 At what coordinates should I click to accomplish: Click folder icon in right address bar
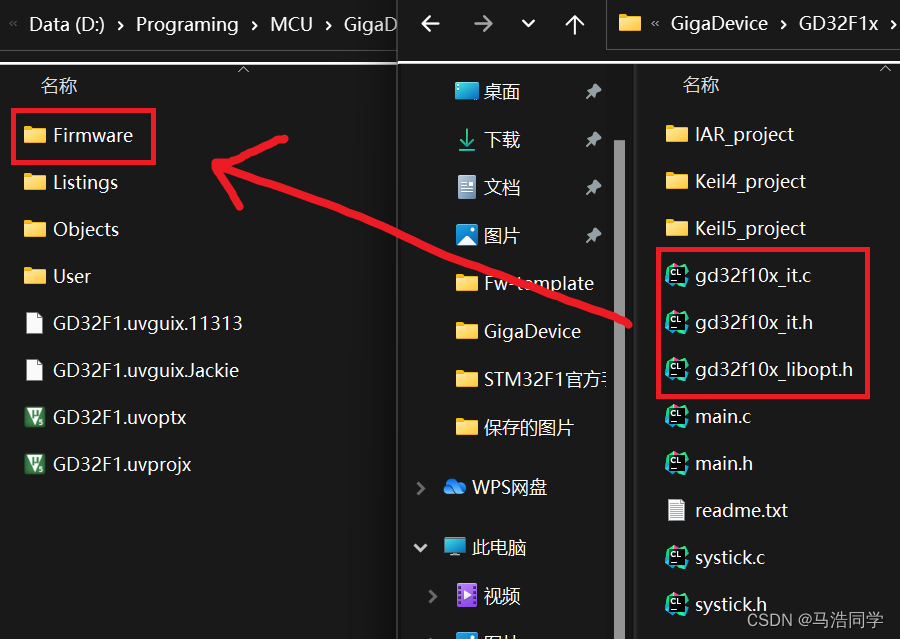[630, 24]
